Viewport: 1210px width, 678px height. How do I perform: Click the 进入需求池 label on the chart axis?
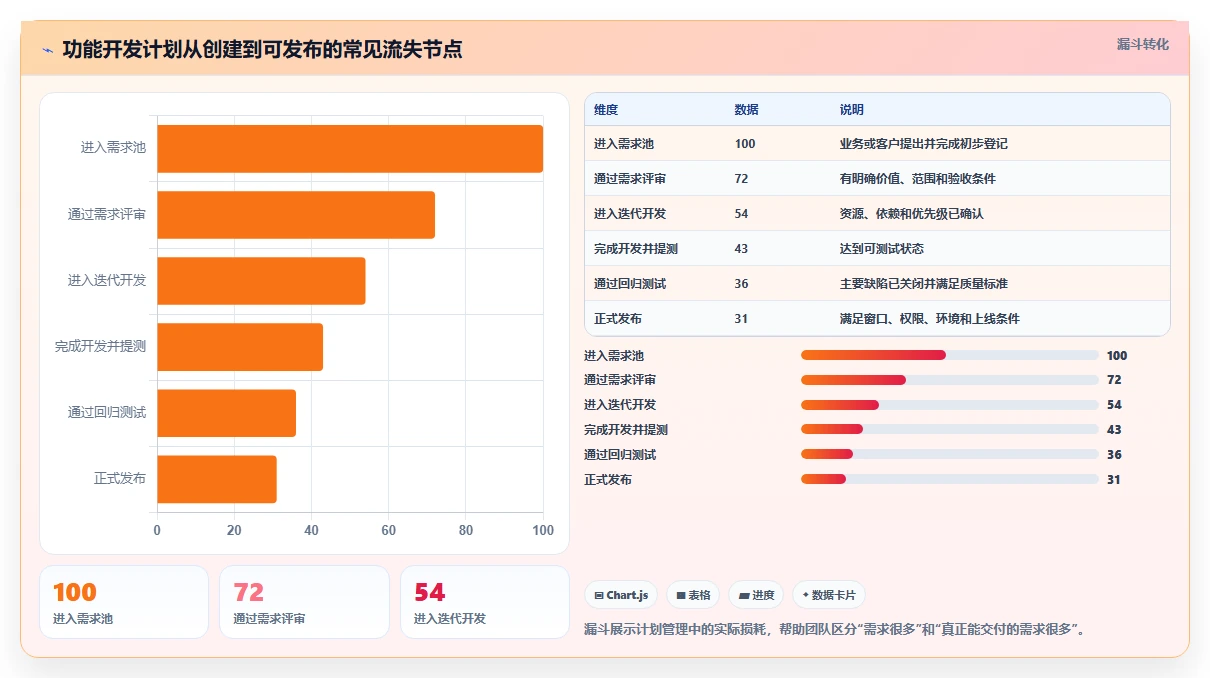[x=113, y=148]
